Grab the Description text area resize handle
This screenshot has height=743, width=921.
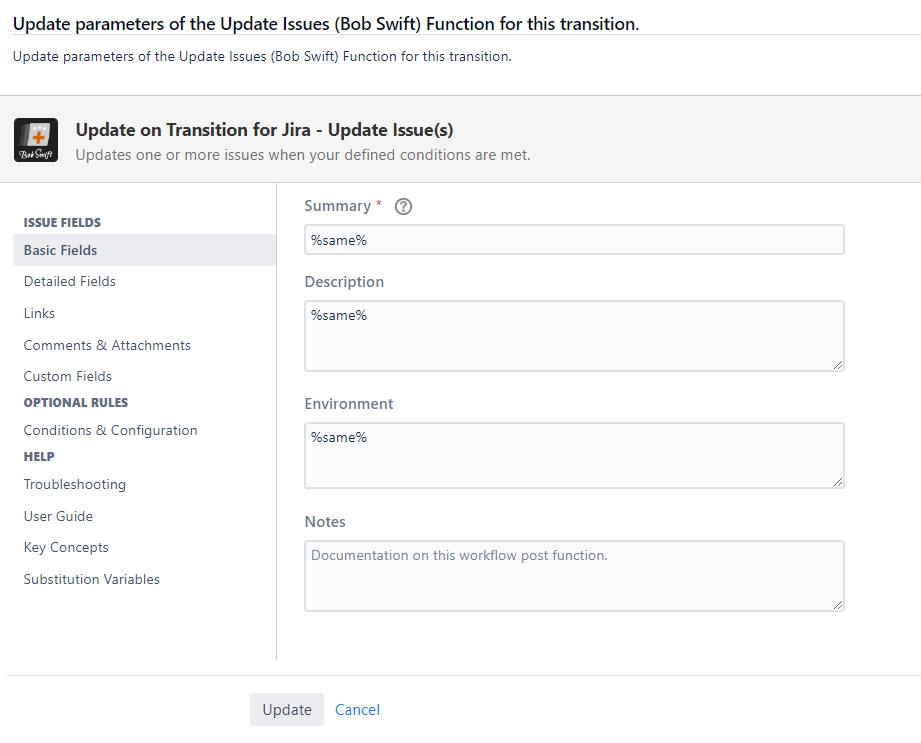tap(838, 365)
